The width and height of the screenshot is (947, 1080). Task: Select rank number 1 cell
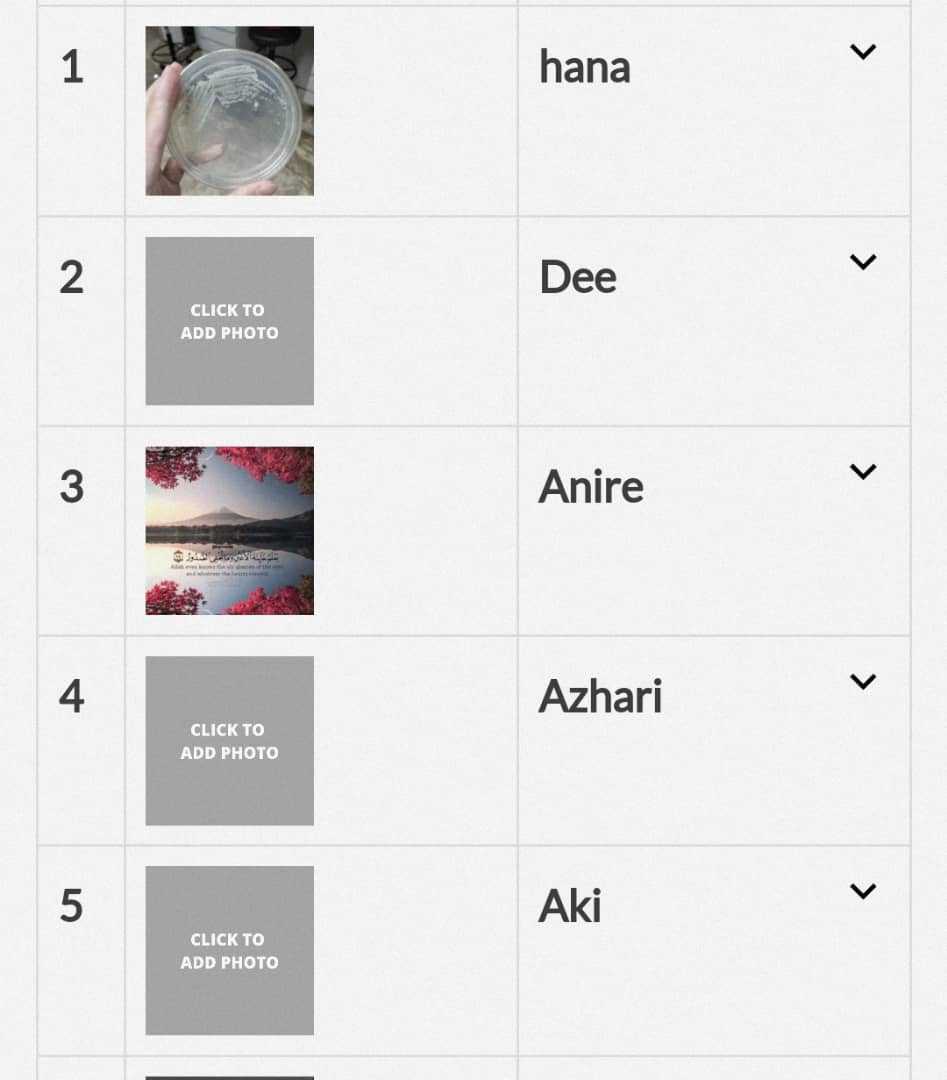coord(81,111)
